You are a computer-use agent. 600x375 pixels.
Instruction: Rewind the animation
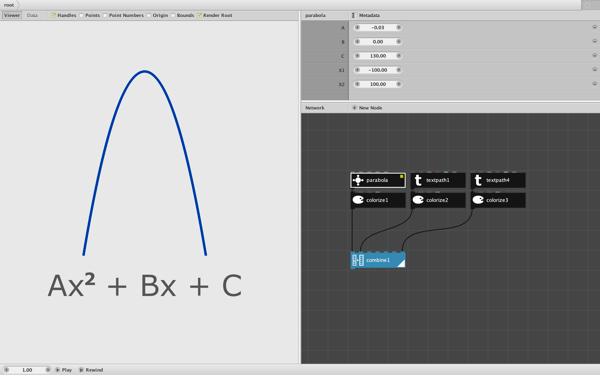pos(91,370)
